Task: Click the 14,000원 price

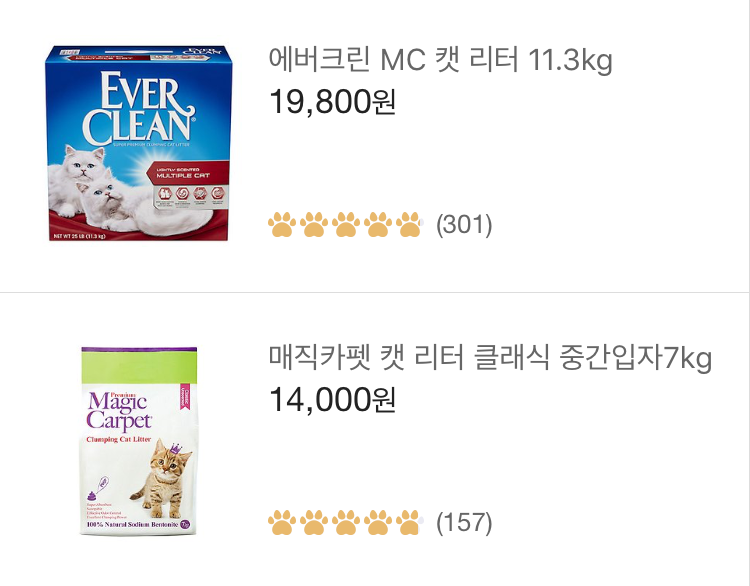Action: click(x=332, y=399)
